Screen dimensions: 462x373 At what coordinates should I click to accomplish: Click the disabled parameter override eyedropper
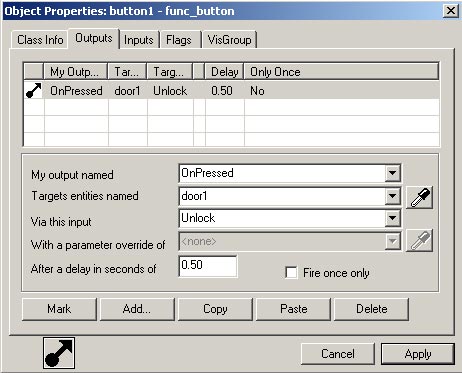(419, 240)
